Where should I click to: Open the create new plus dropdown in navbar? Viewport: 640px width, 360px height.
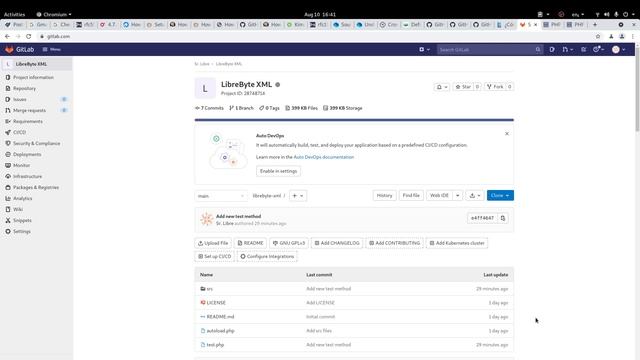coord(424,49)
